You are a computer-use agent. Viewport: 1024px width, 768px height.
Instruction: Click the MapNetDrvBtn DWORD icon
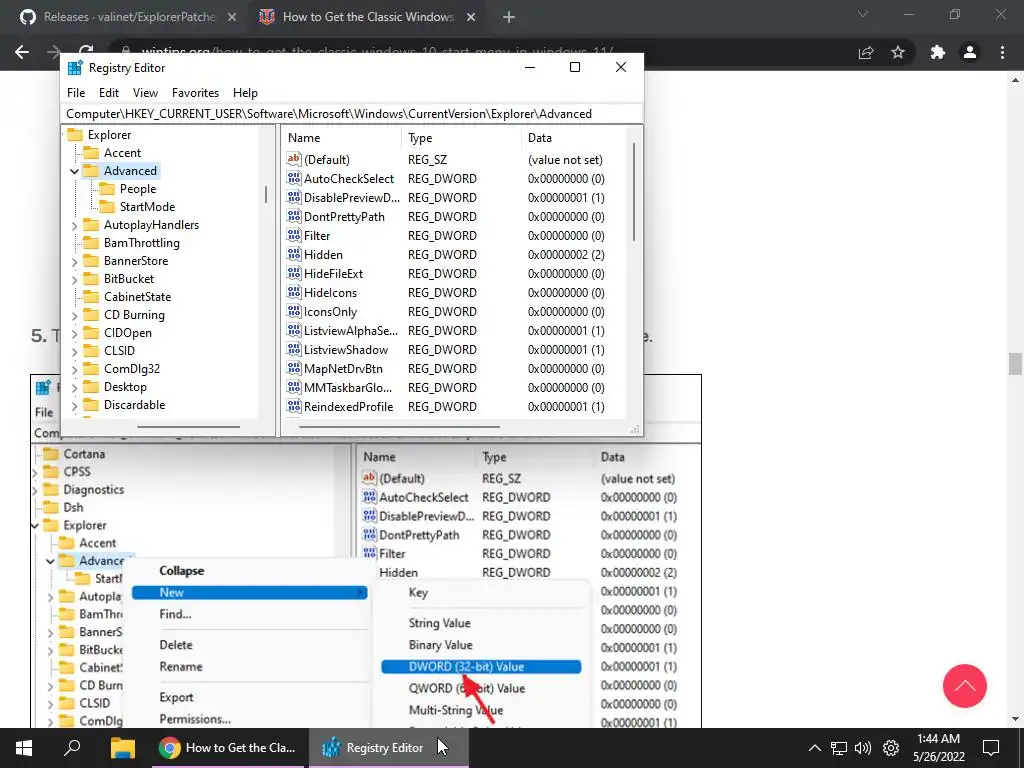pyautogui.click(x=294, y=368)
